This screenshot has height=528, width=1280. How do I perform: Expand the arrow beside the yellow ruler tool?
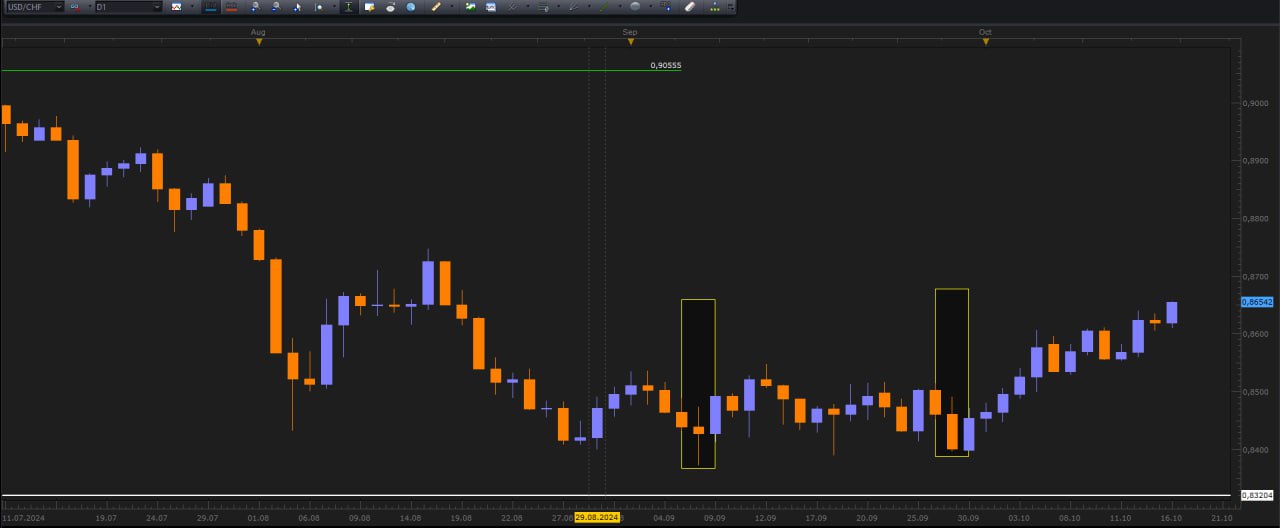452,6
